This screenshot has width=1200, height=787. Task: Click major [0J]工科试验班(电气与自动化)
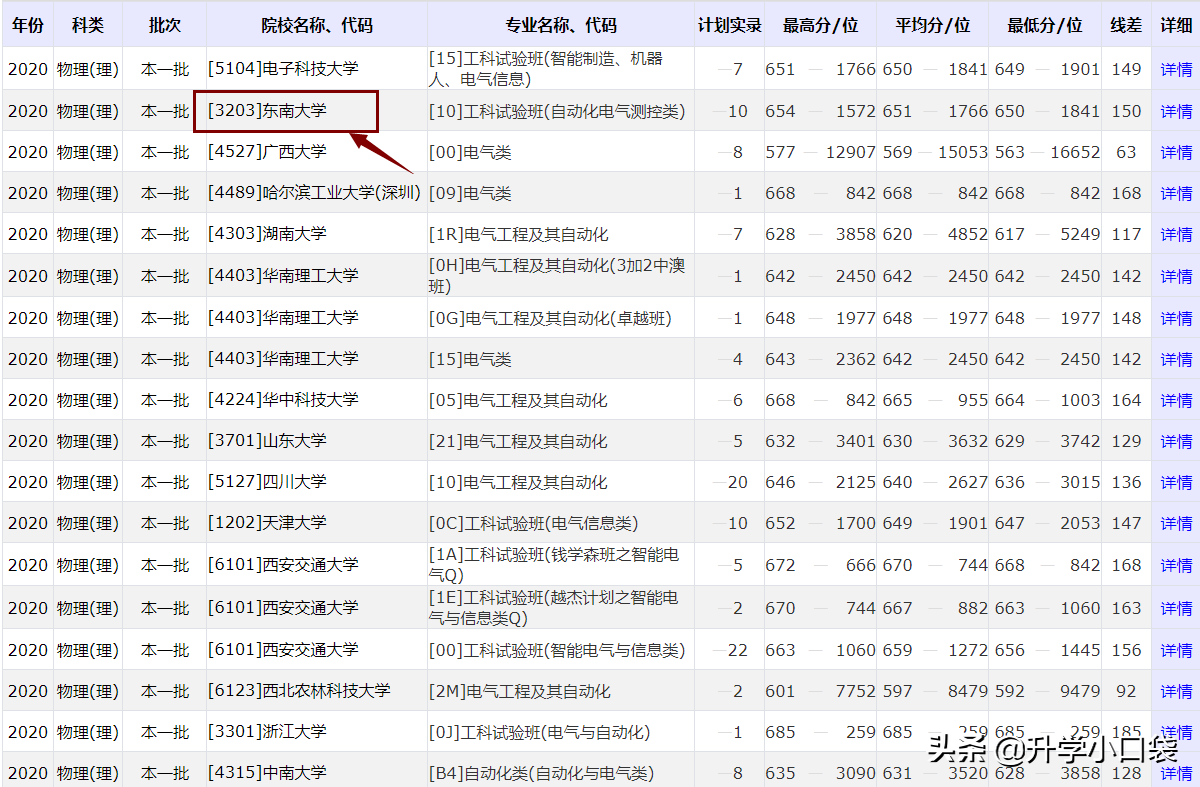pyautogui.click(x=539, y=732)
